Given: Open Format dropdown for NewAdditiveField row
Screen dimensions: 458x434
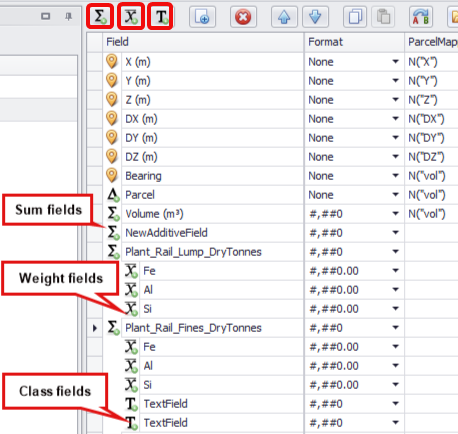Looking at the screenshot, I should pyautogui.click(x=395, y=233).
